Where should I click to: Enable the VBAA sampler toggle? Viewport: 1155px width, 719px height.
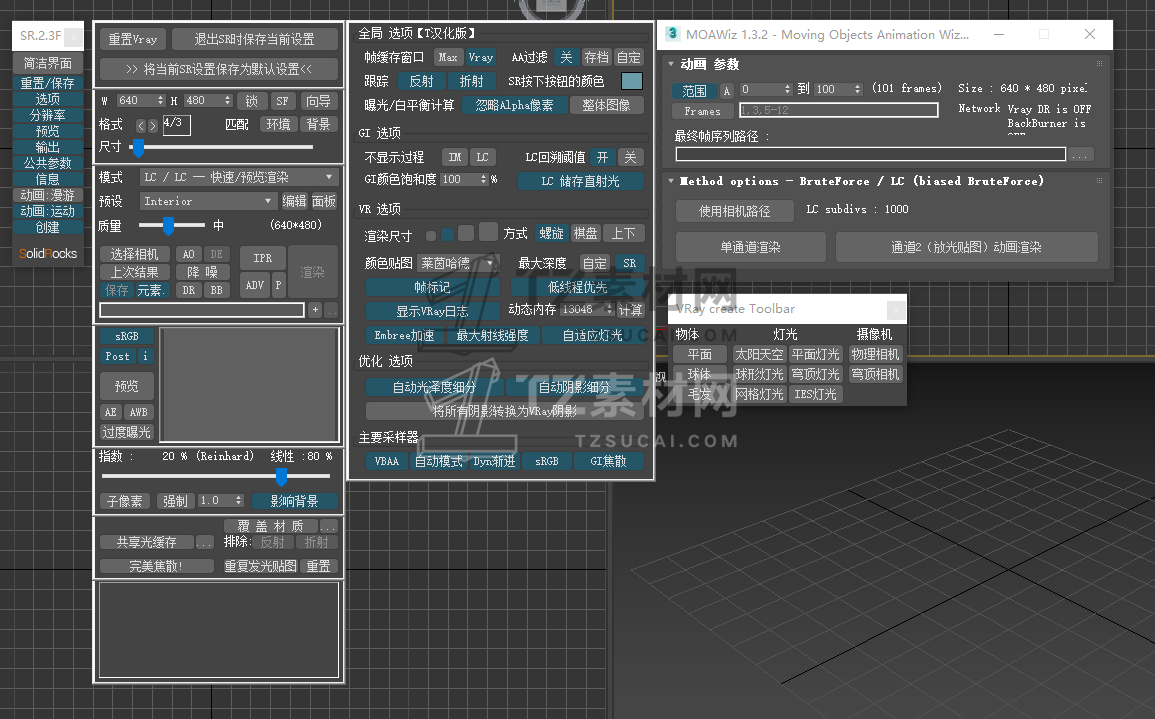pos(386,461)
